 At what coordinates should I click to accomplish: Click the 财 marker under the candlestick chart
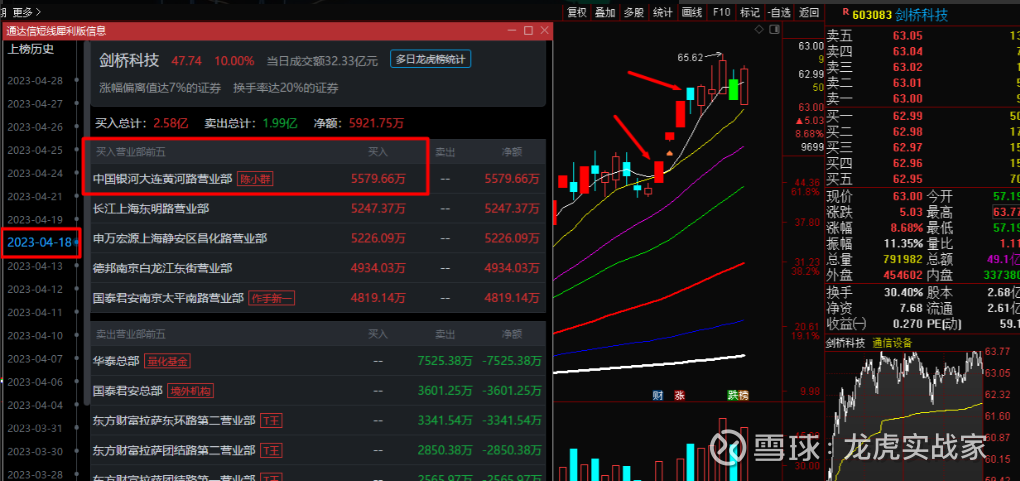coord(658,395)
